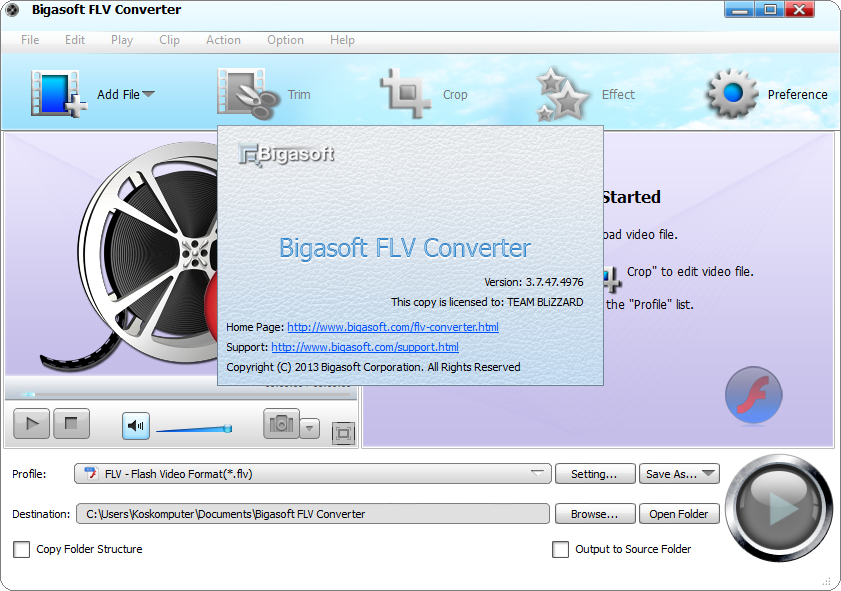
Task: Open the Edit menu
Action: 75,40
